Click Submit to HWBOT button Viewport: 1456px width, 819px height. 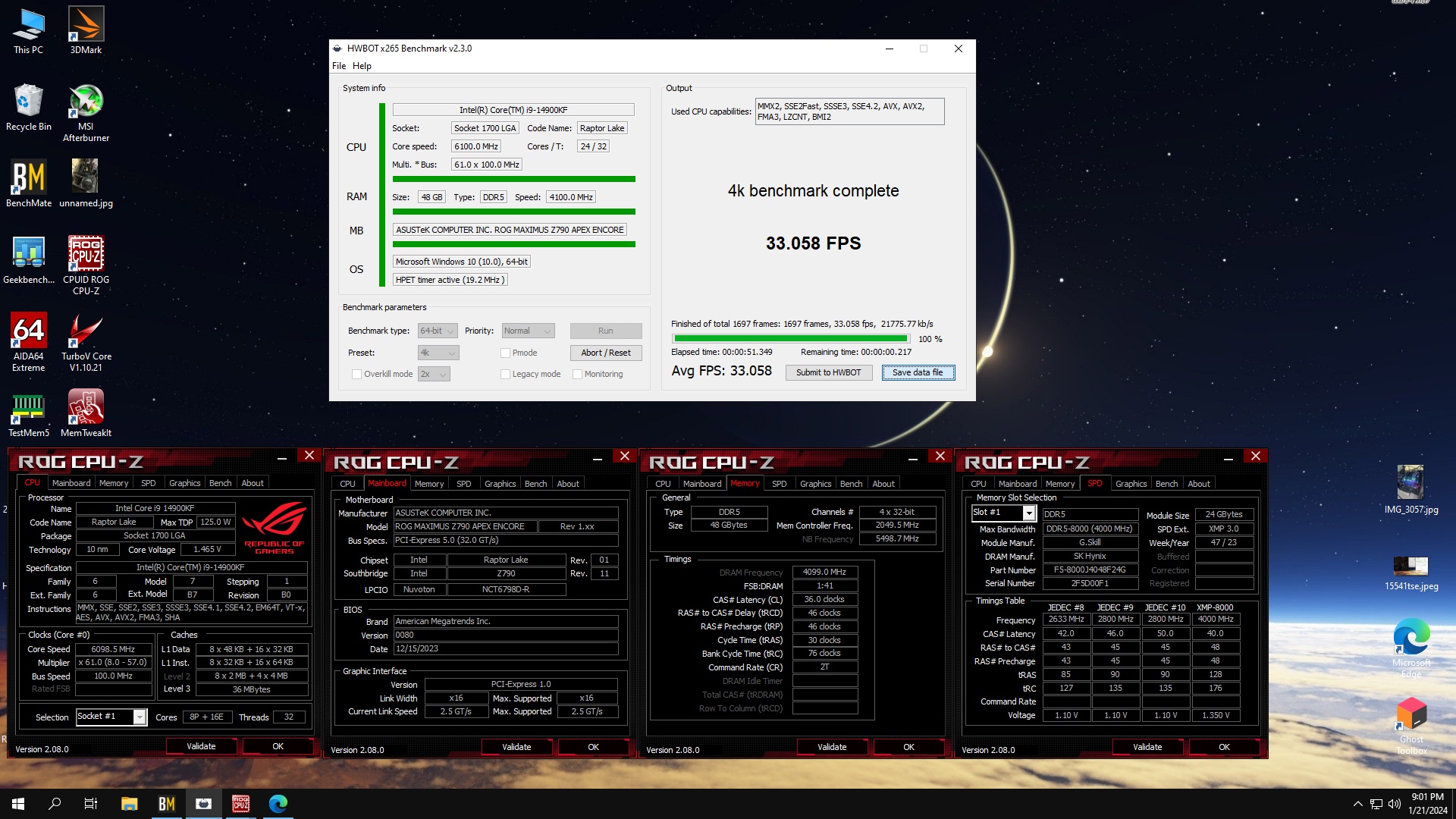pyautogui.click(x=828, y=372)
